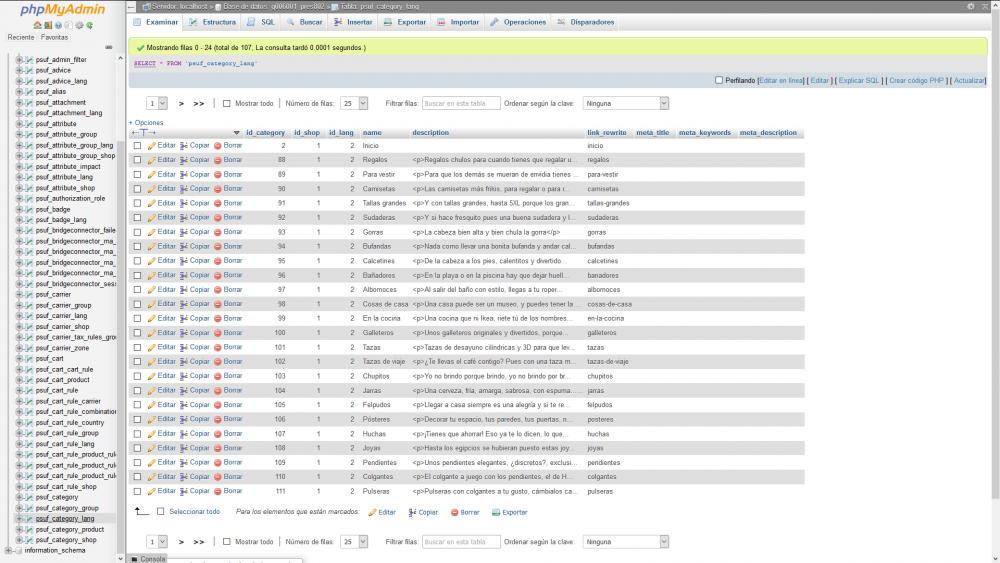Click pencil edit icon for Regalos row
Viewport: 1000px width, 563px height.
coord(151,160)
